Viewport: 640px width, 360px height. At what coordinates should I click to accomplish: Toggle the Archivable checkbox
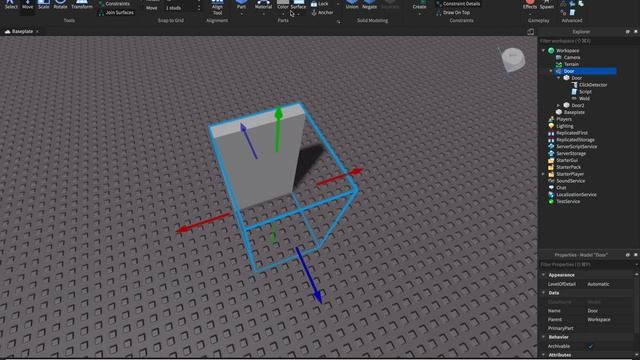click(590, 346)
